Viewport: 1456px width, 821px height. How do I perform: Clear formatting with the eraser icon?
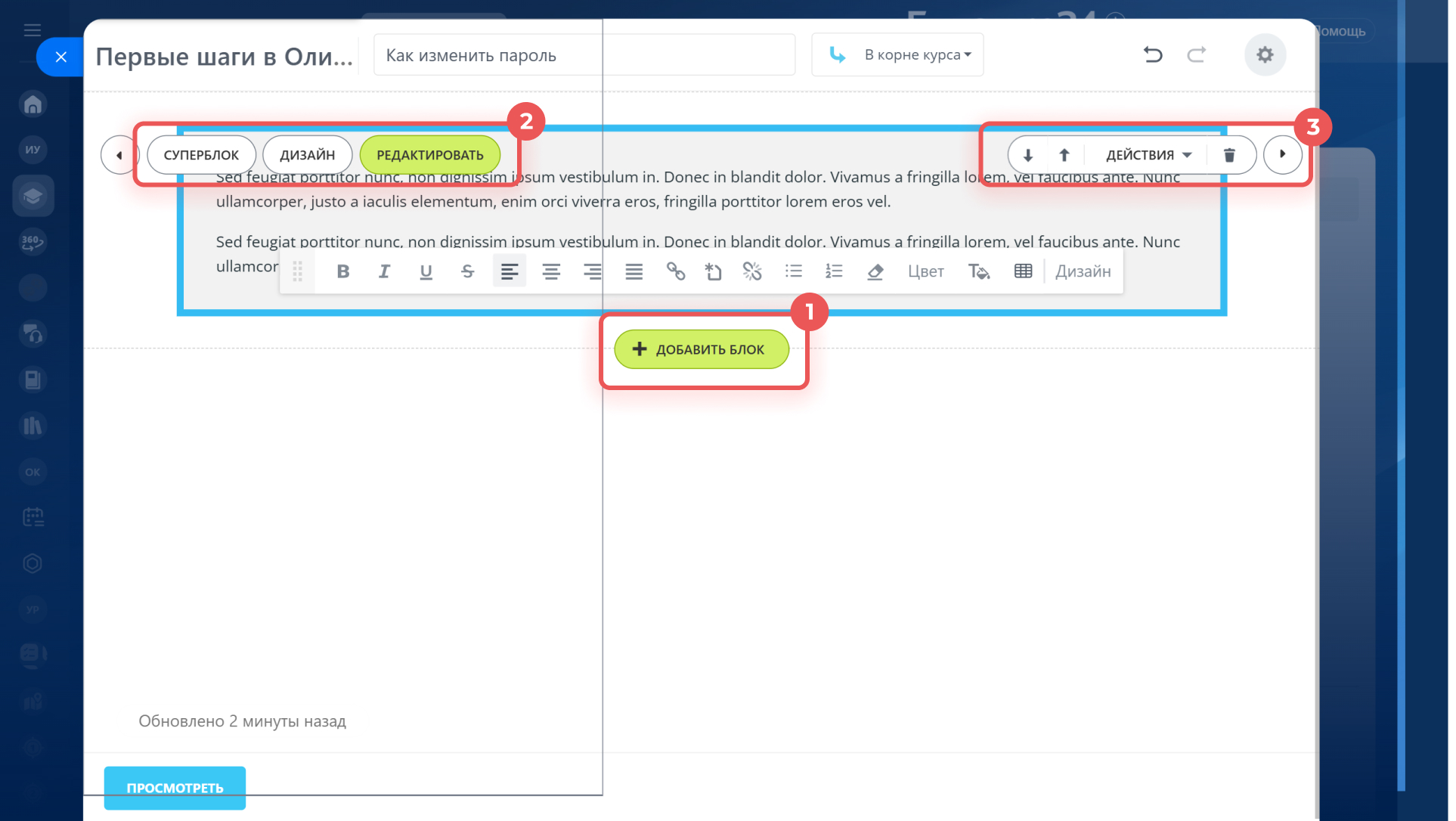point(875,271)
